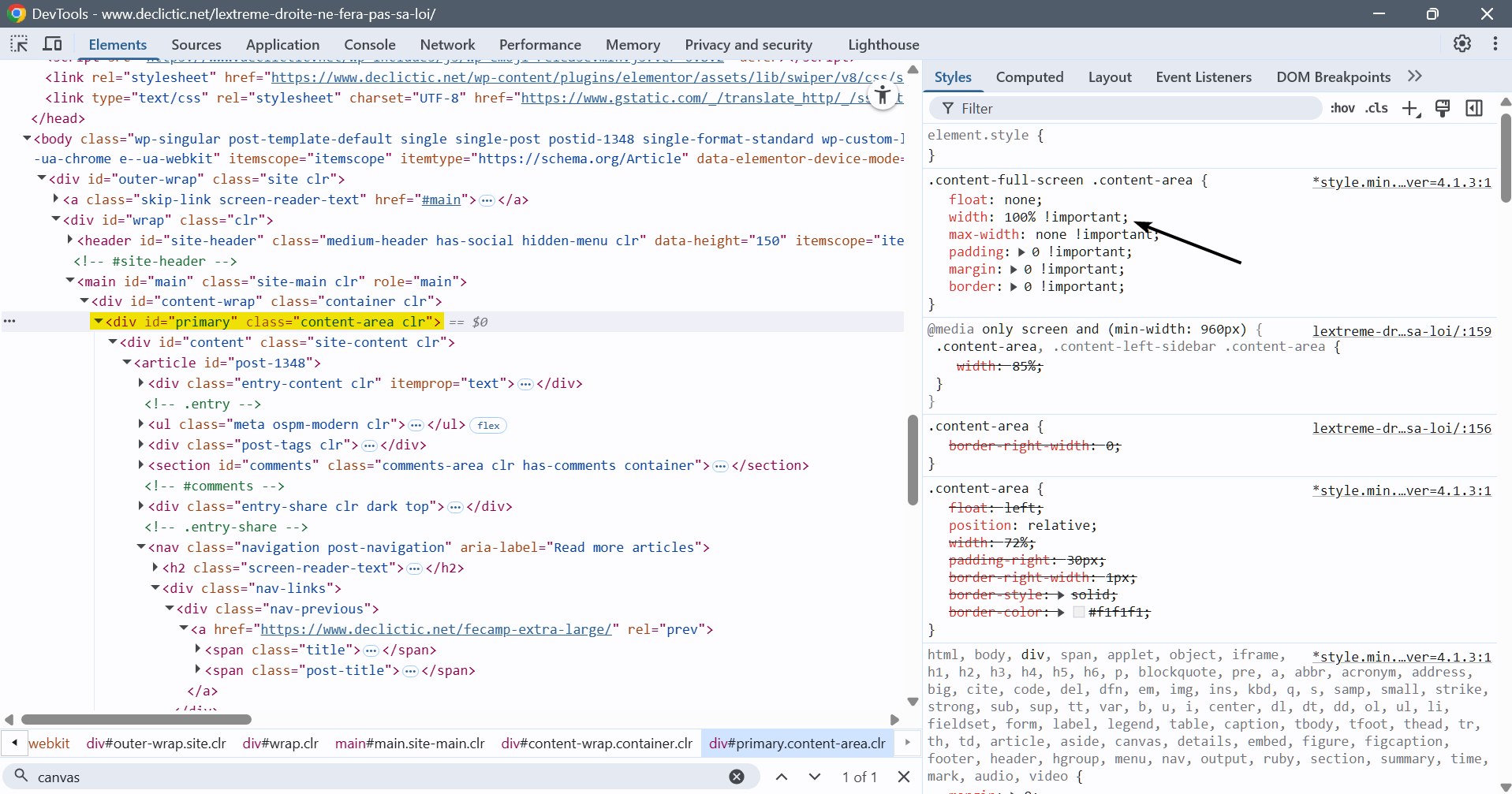Open the first *style.min...ver=4.1.3:1 source link
Viewport: 1512px width, 794px height.
(x=1402, y=182)
